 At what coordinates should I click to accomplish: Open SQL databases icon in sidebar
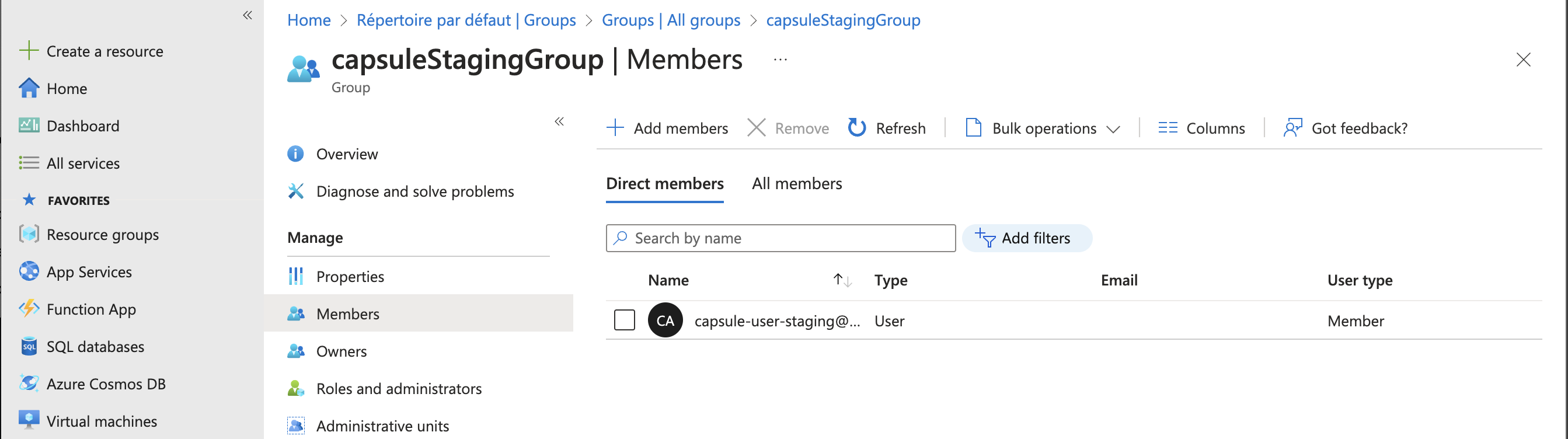tap(29, 346)
